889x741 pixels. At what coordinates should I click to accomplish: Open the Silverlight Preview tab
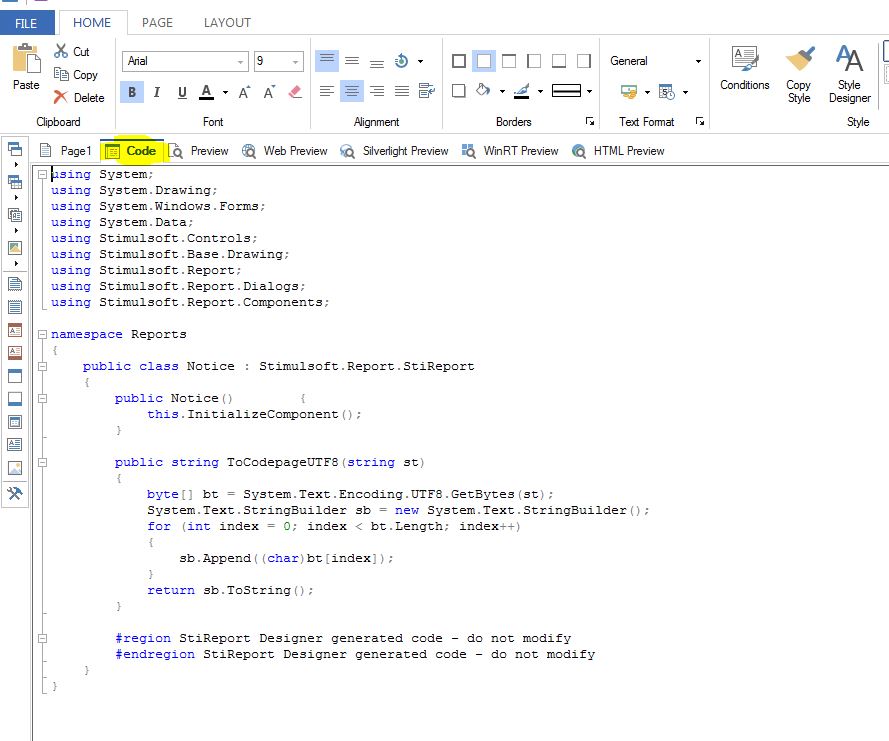395,151
